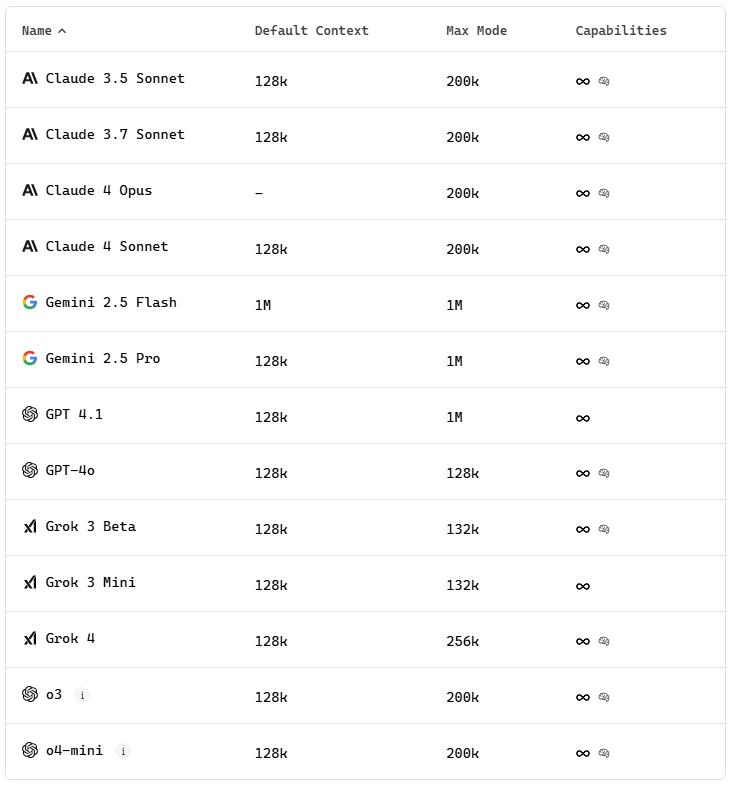
Task: Click the info icon next to o4-mini
Action: [123, 751]
